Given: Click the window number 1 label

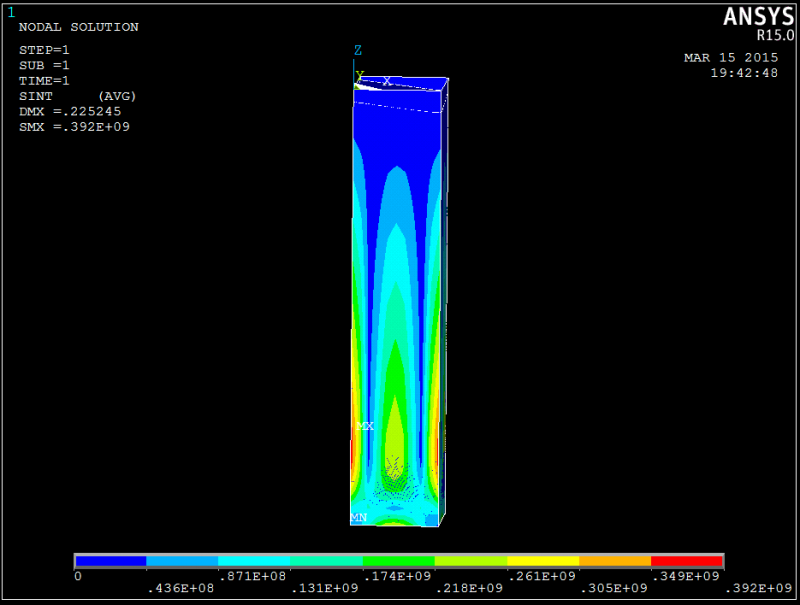Looking at the screenshot, I should 11,12.
